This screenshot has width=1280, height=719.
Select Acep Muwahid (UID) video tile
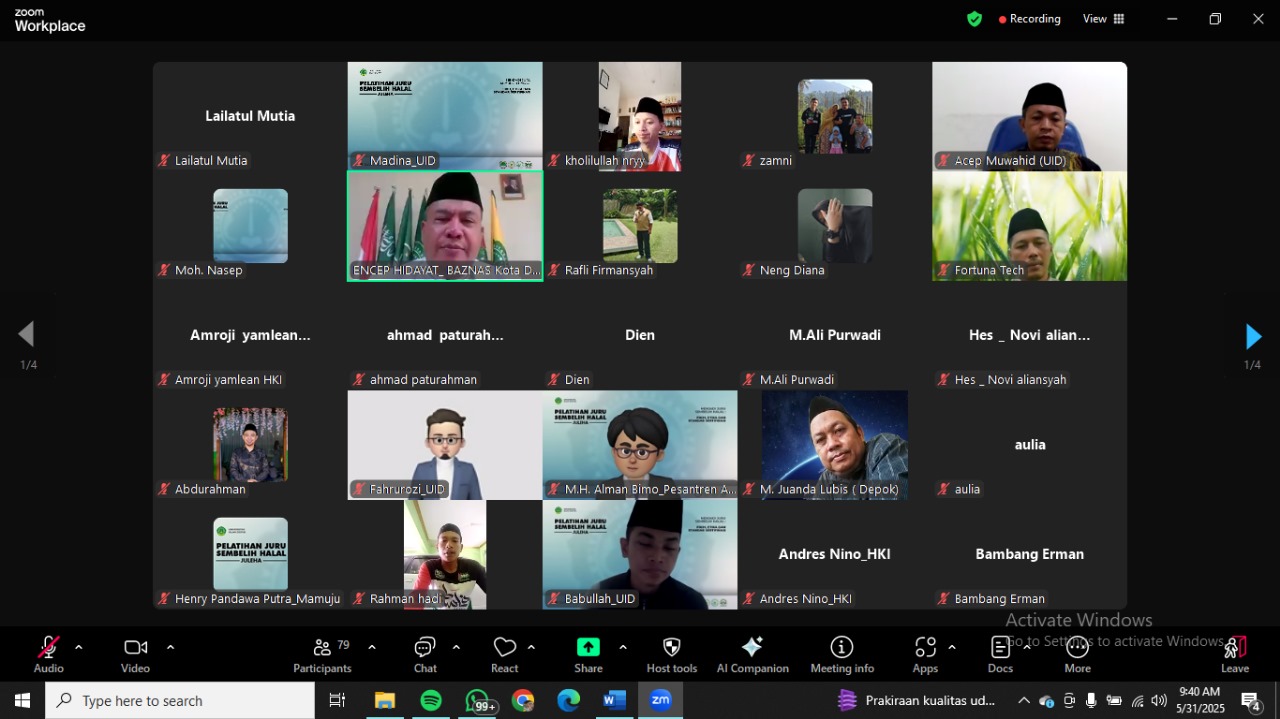[x=1030, y=116]
